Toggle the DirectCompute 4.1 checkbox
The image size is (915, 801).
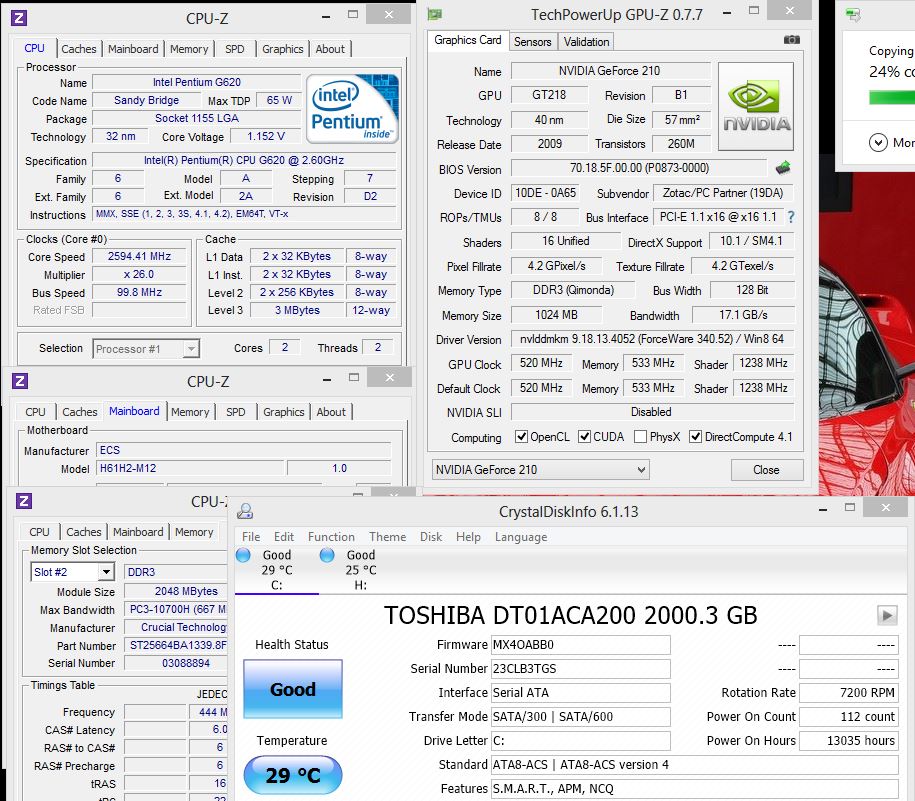point(694,437)
